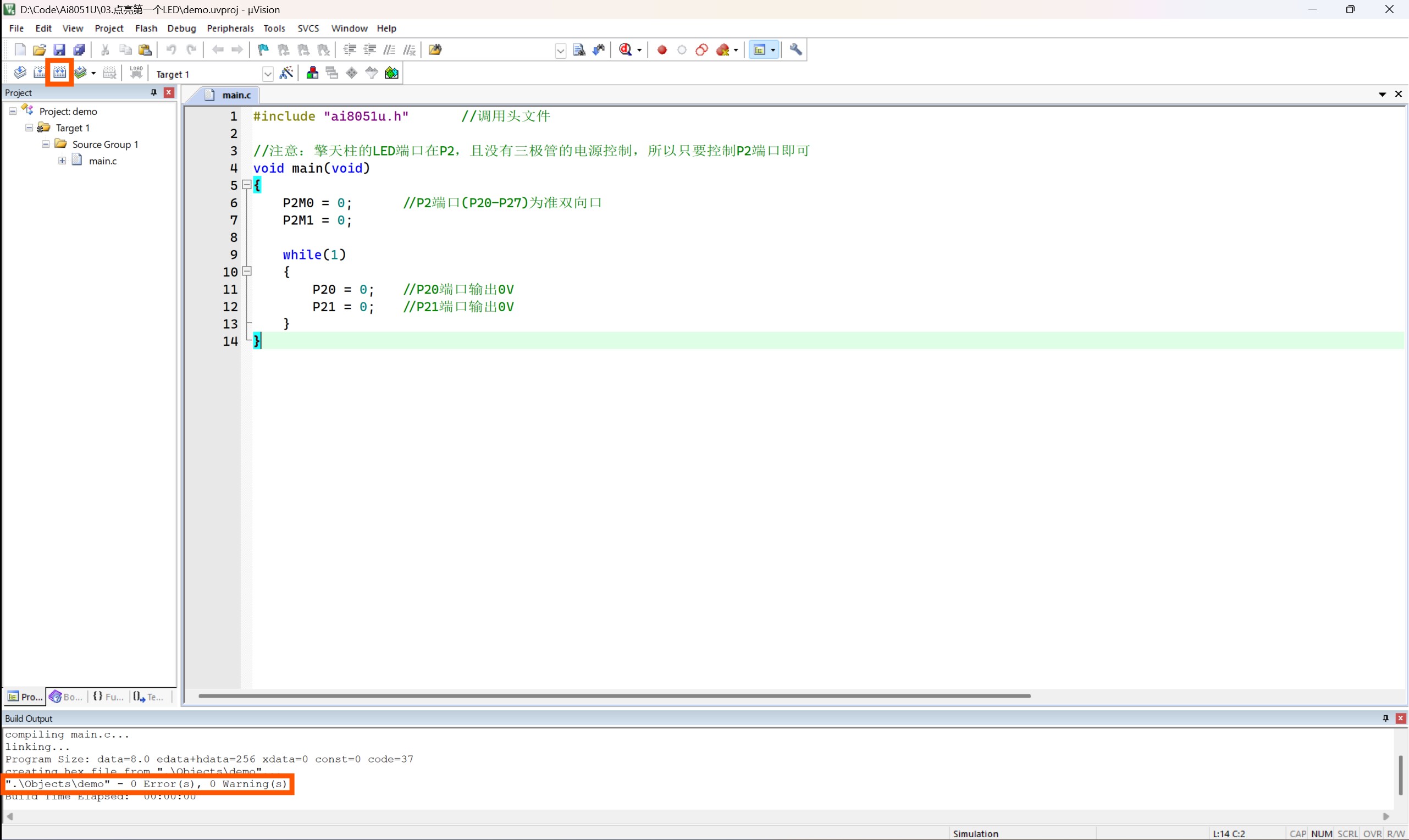Click the editor horizontal scrollbar

click(x=615, y=695)
